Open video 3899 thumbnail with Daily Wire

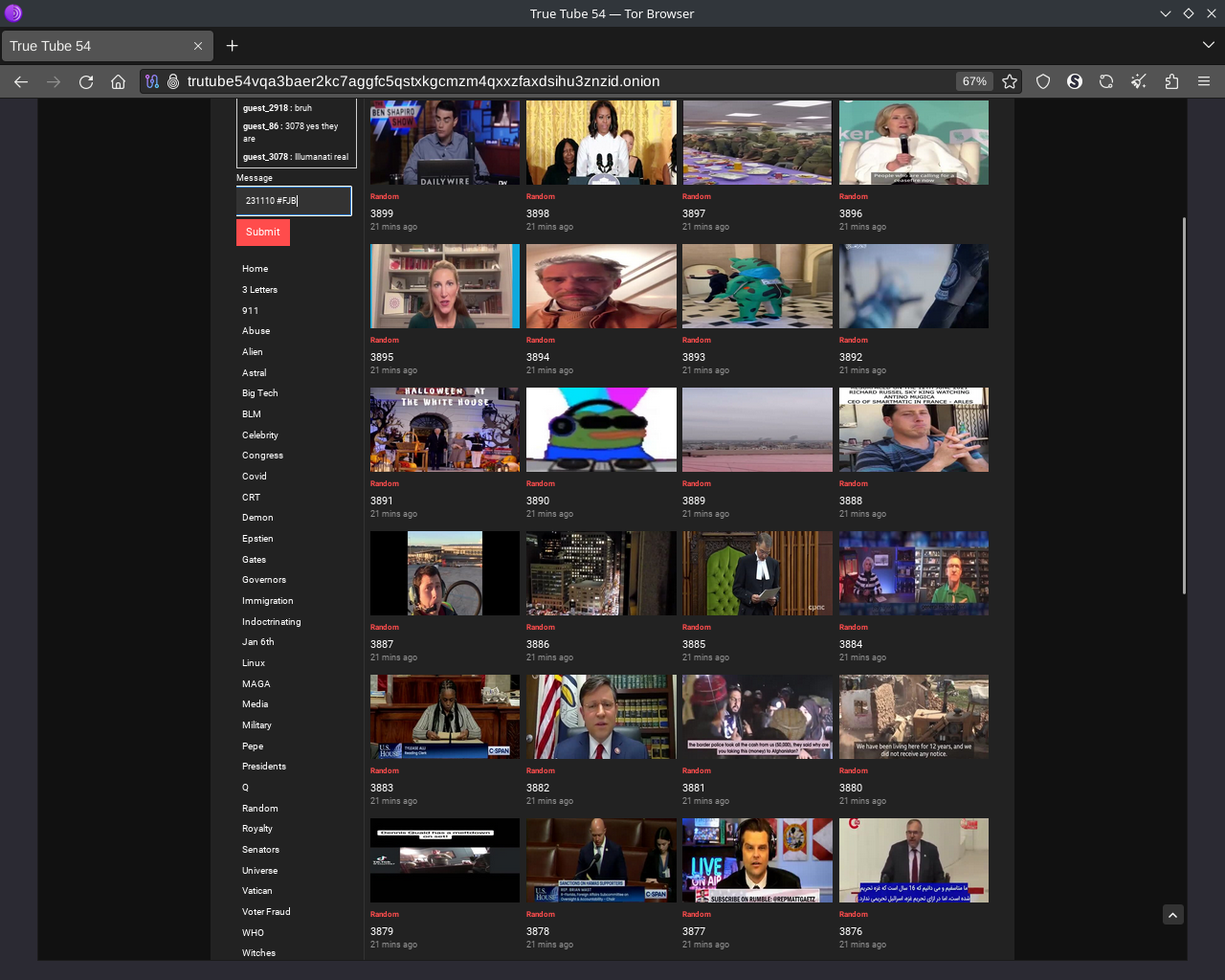[x=445, y=143]
